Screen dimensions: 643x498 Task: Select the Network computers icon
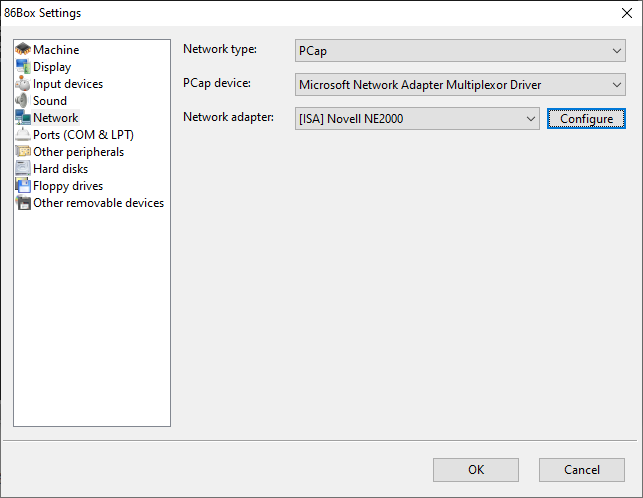23,117
